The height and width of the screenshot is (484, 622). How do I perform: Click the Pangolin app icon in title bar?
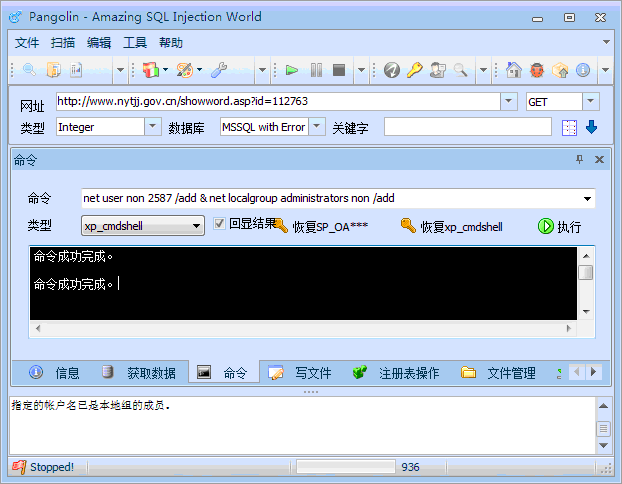click(15, 17)
